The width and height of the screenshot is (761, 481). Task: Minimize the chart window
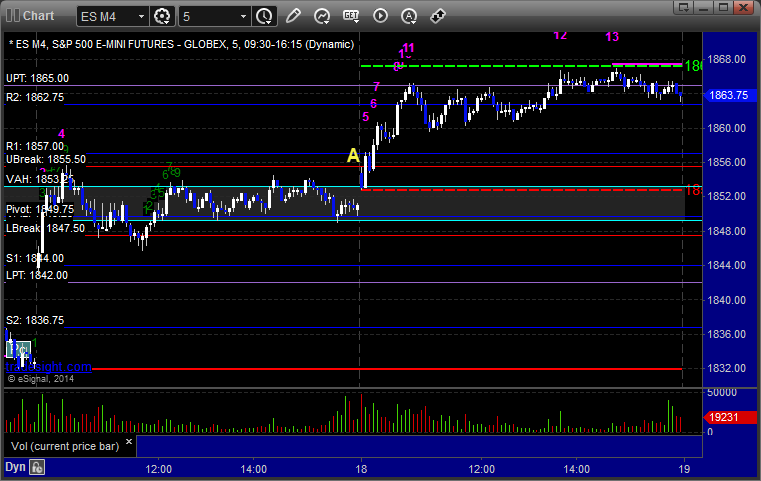[x=704, y=7]
